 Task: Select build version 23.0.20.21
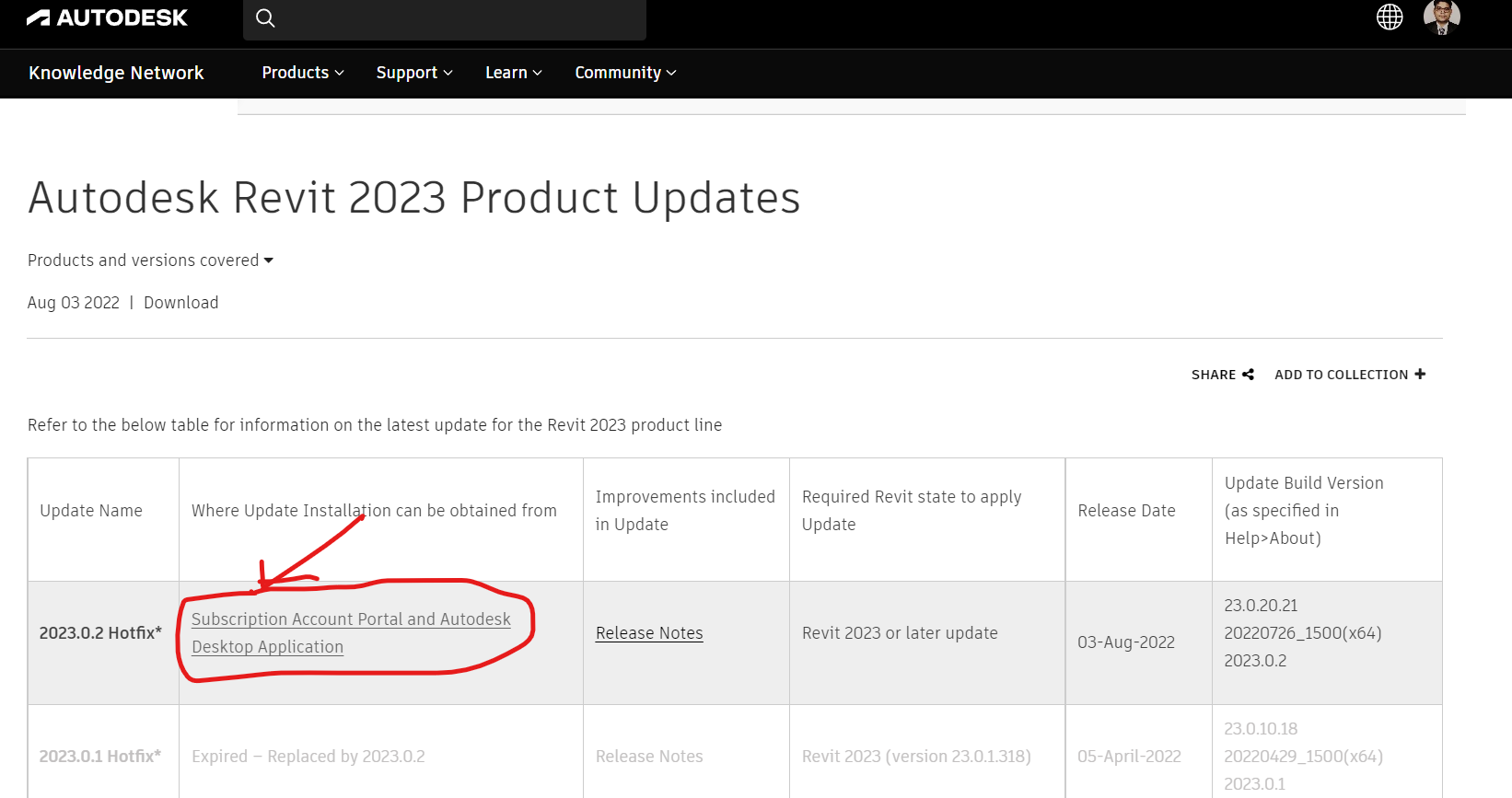1261,606
